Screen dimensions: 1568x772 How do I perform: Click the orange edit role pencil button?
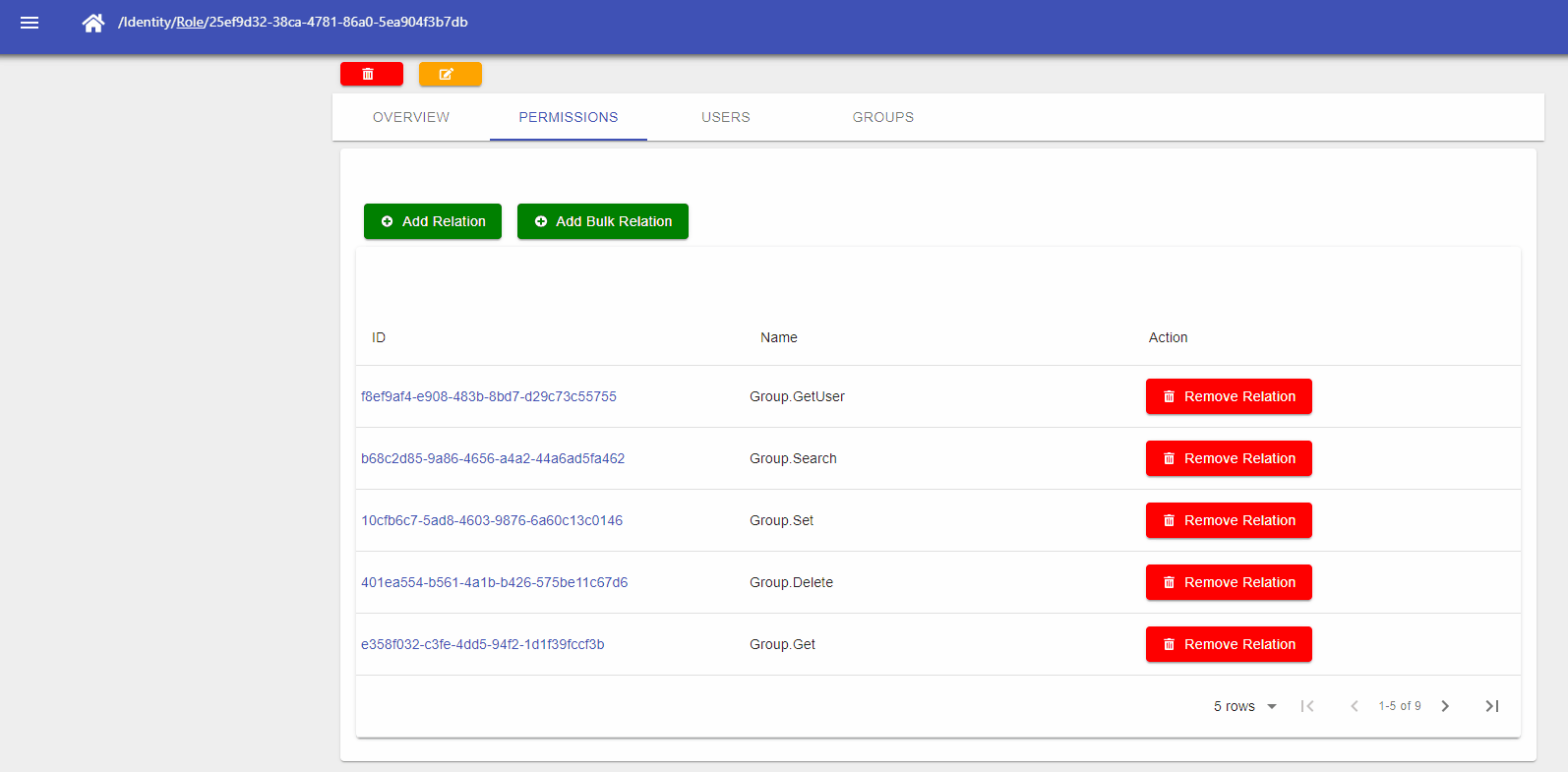click(450, 74)
